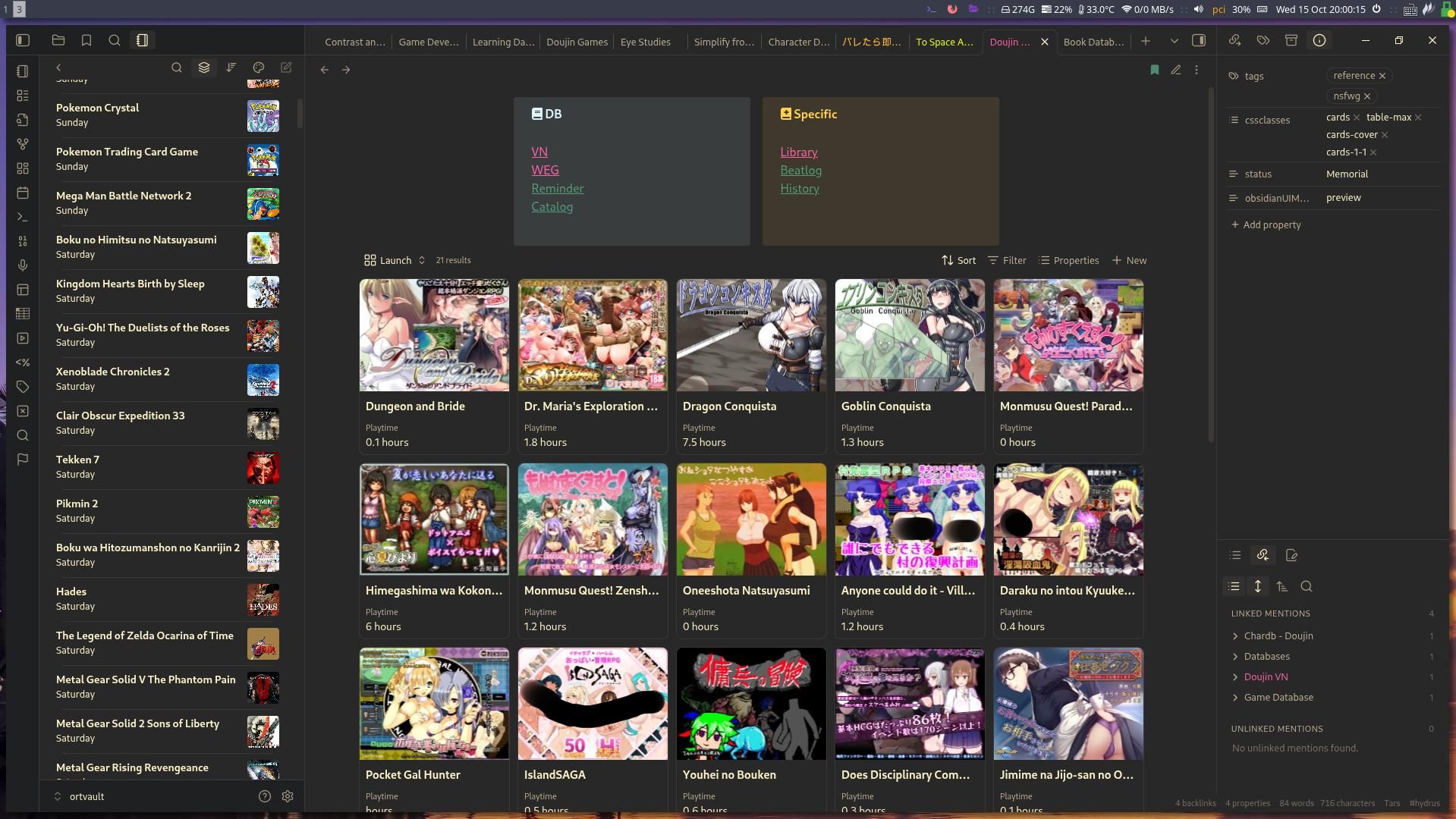Viewport: 1456px width, 819px height.
Task: Switch to the Book Datab... tab
Action: (x=1093, y=42)
